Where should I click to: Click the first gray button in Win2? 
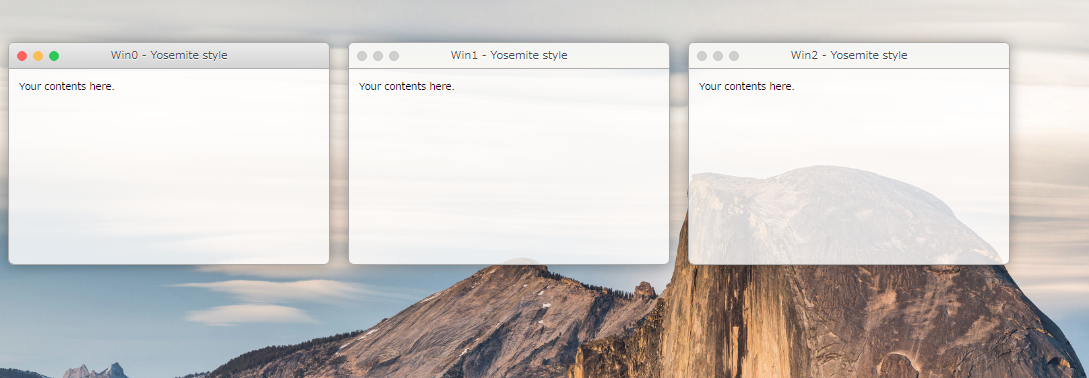pyautogui.click(x=702, y=56)
